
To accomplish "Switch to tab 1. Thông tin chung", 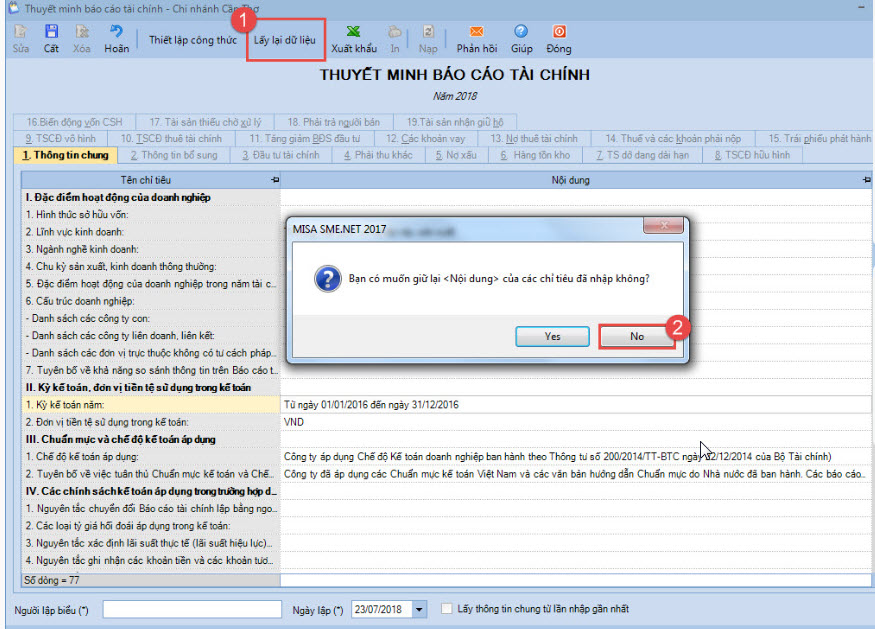I will pyautogui.click(x=65, y=155).
